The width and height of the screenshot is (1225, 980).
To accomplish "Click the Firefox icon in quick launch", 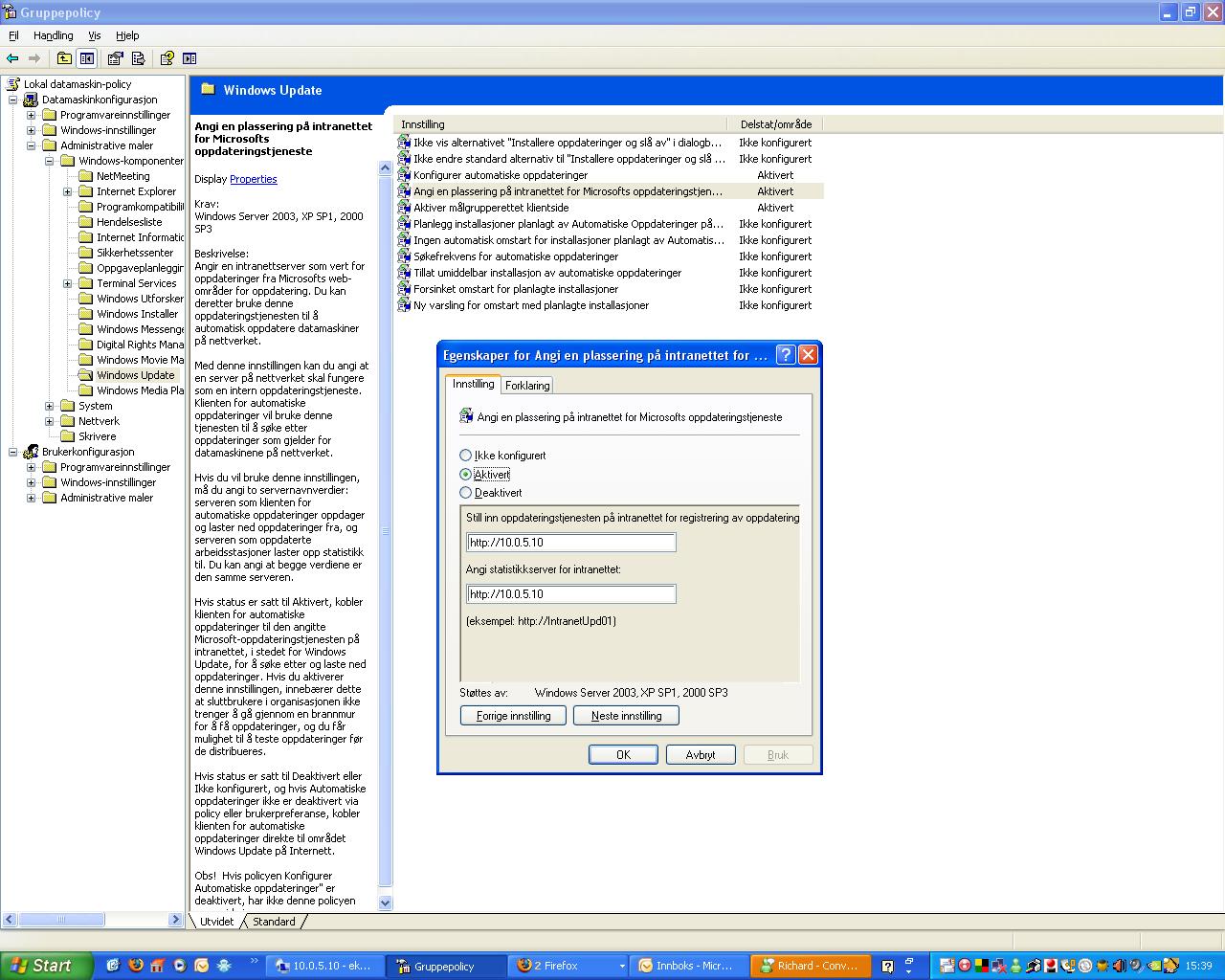I will [x=136, y=966].
